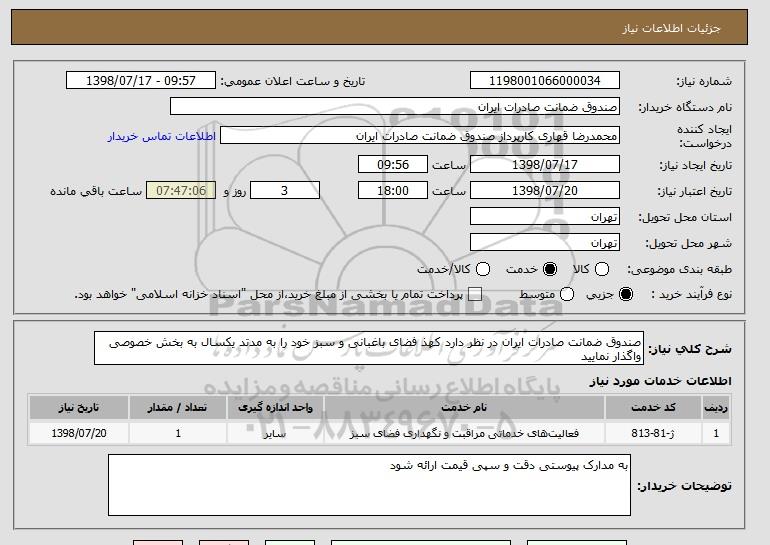The image size is (770, 545).
Task: Select the کالا/خدمت radio button
Action: coord(483,269)
